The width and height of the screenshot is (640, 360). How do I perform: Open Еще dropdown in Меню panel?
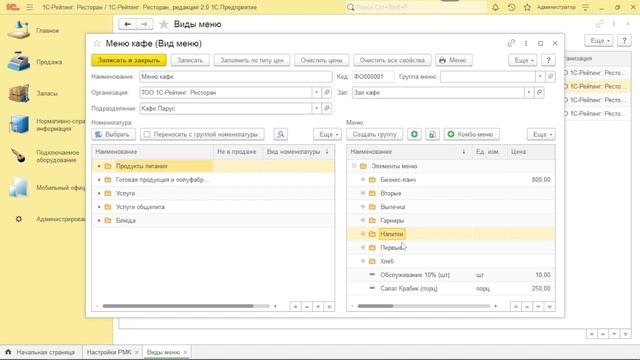tap(541, 134)
